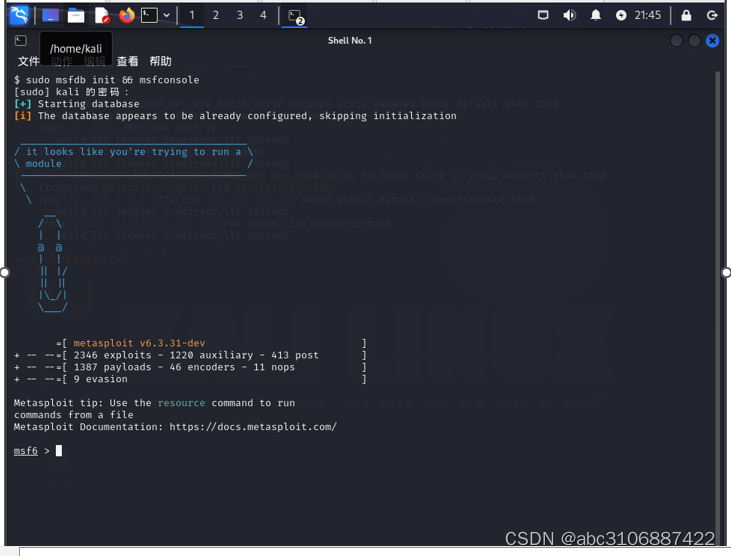Image resolution: width=731 pixels, height=556 pixels.
Task: Click the 'metasploit v6.3.31-dev' version text
Action: pos(139,343)
